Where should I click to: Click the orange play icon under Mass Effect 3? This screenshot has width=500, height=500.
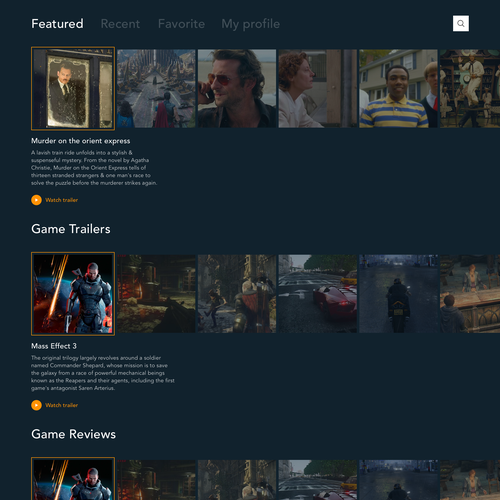36,405
